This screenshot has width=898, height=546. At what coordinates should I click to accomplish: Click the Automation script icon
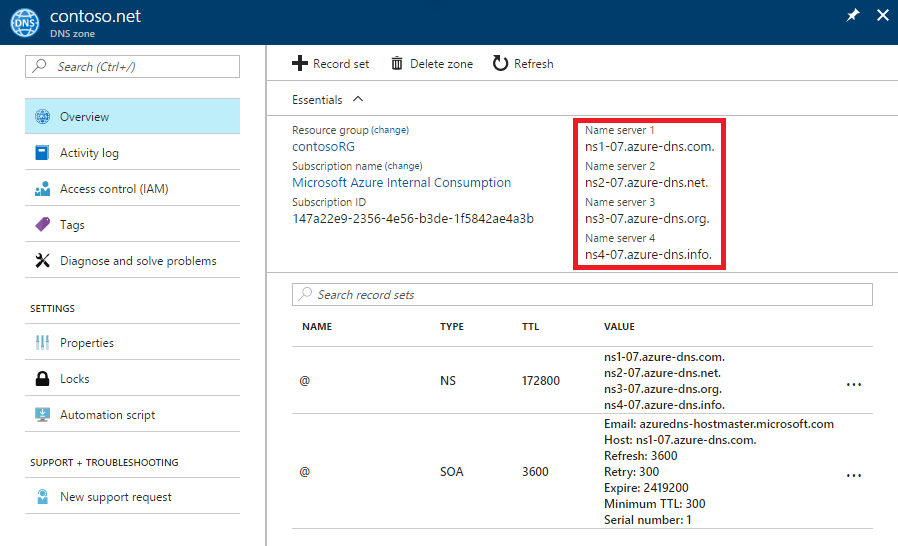click(x=42, y=415)
